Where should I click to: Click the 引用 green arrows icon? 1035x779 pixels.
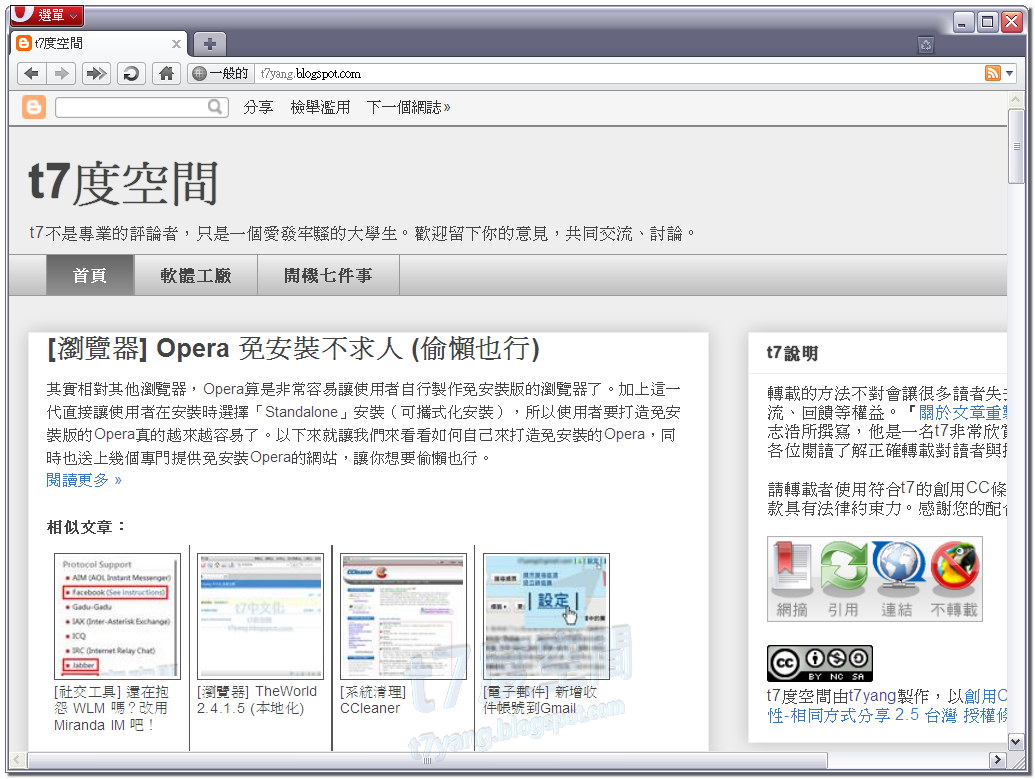(844, 579)
